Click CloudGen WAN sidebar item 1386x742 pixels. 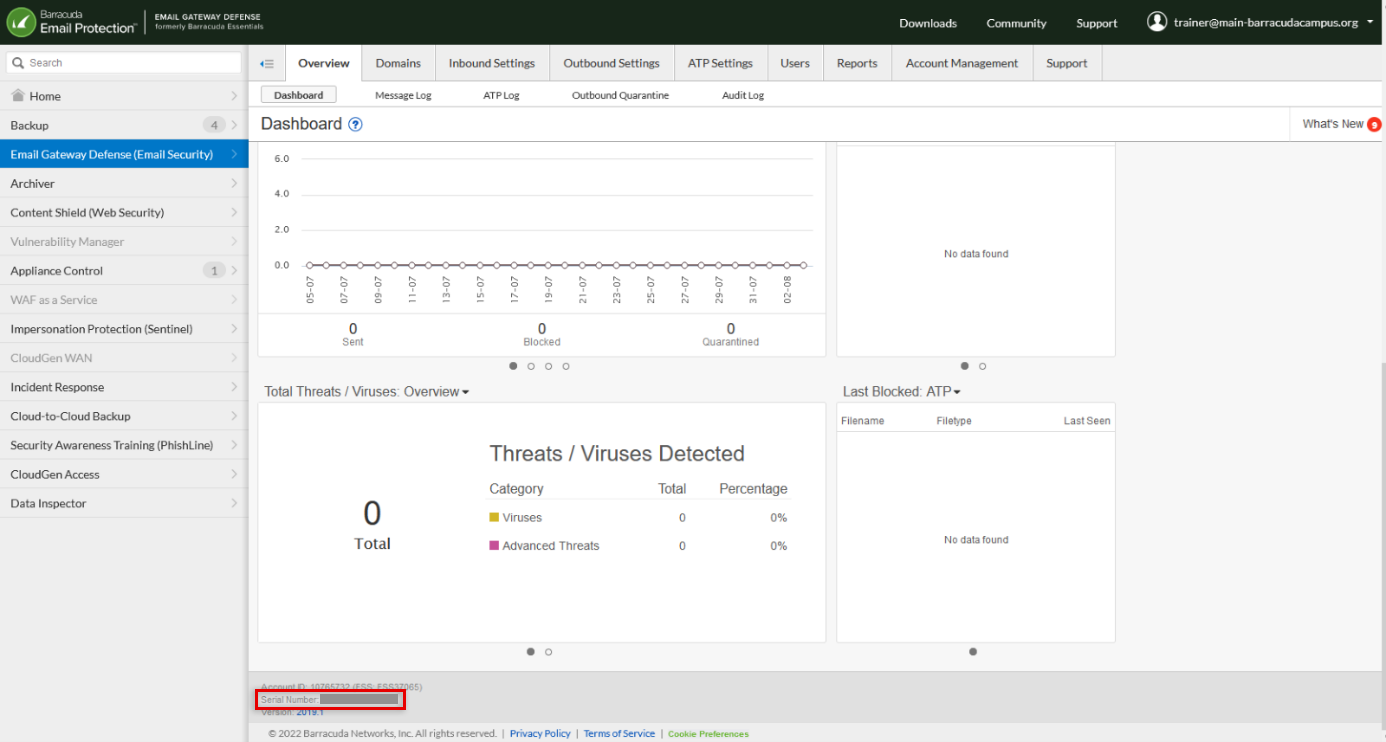pyautogui.click(x=124, y=358)
